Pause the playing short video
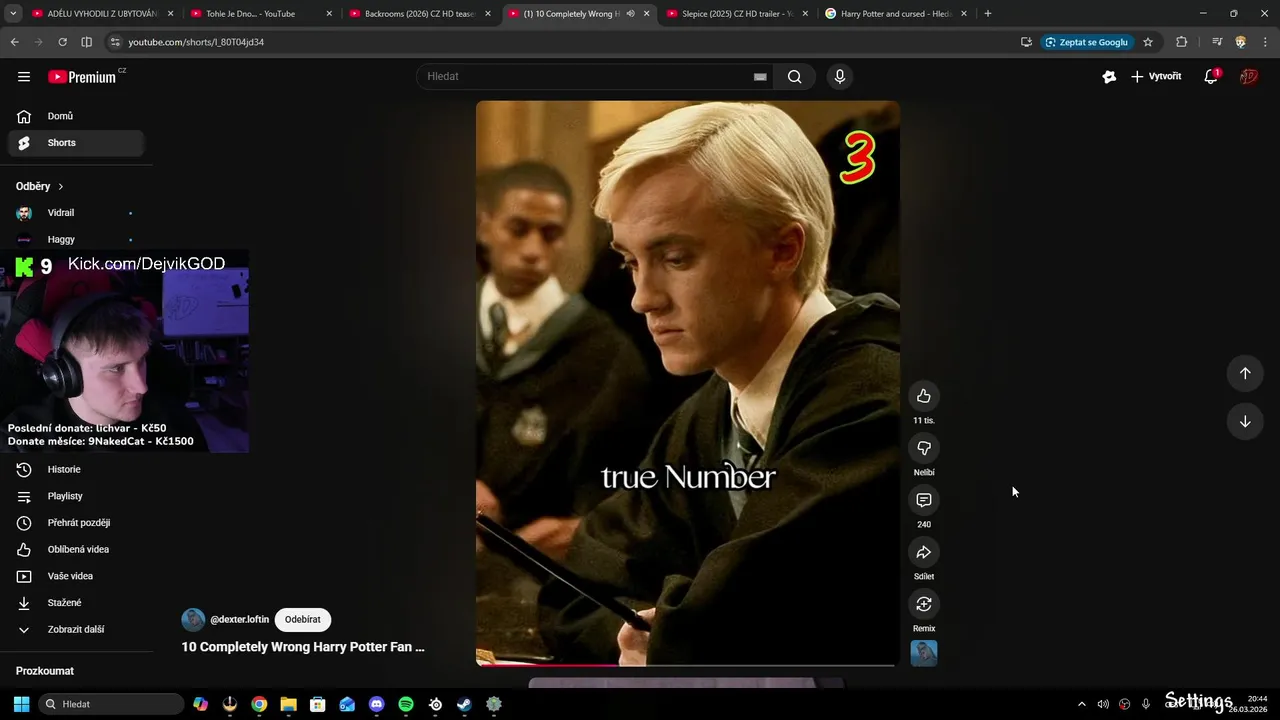Viewport: 1280px width, 720px height. click(688, 383)
